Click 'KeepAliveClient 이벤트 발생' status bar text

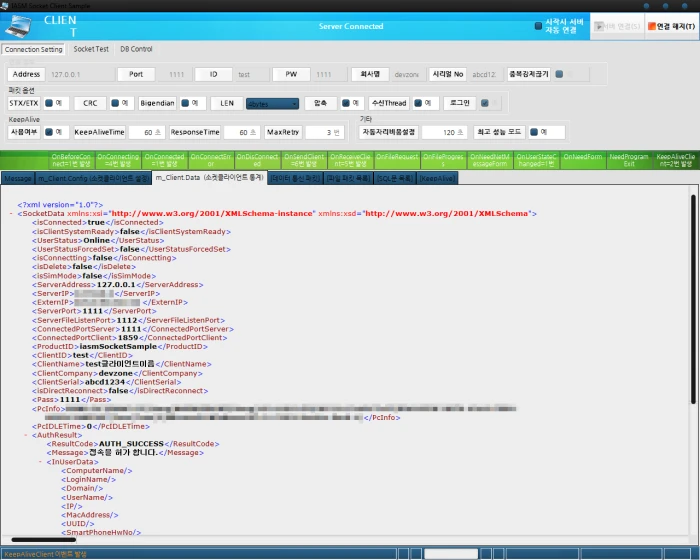46,554
